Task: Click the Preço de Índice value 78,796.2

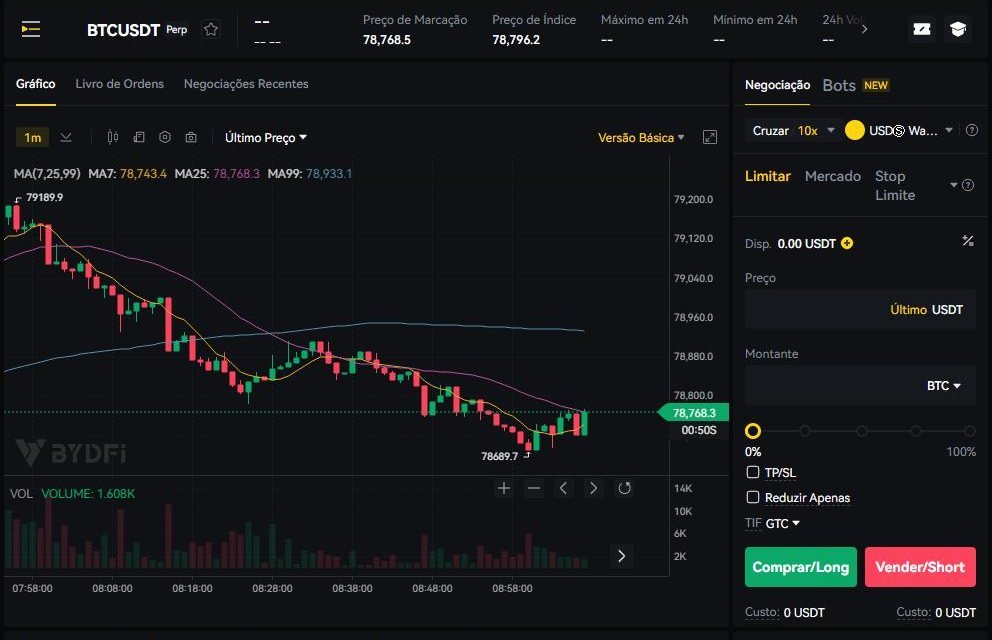Action: [x=516, y=40]
